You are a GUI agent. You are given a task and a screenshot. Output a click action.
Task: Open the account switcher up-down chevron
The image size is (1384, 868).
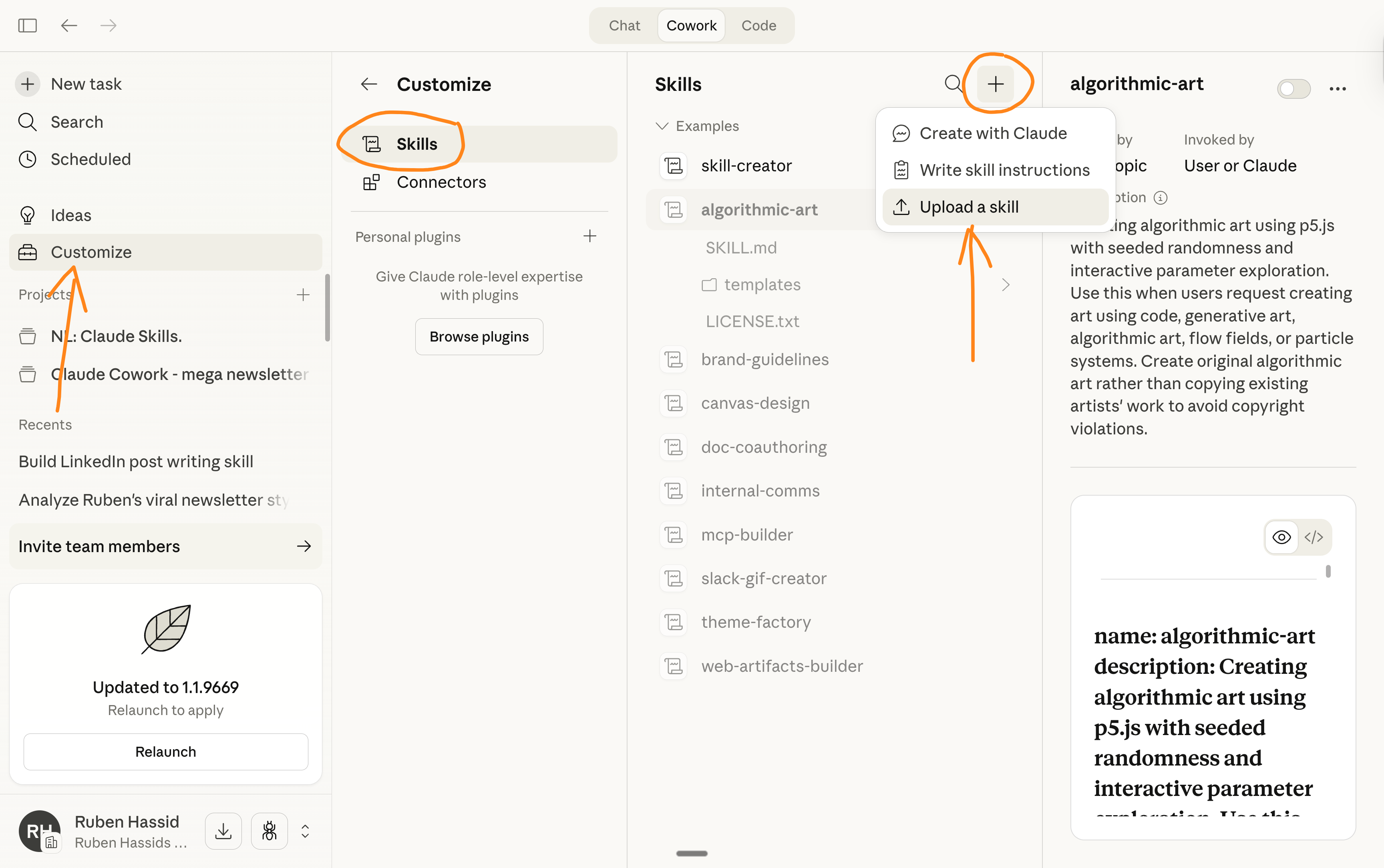click(306, 831)
